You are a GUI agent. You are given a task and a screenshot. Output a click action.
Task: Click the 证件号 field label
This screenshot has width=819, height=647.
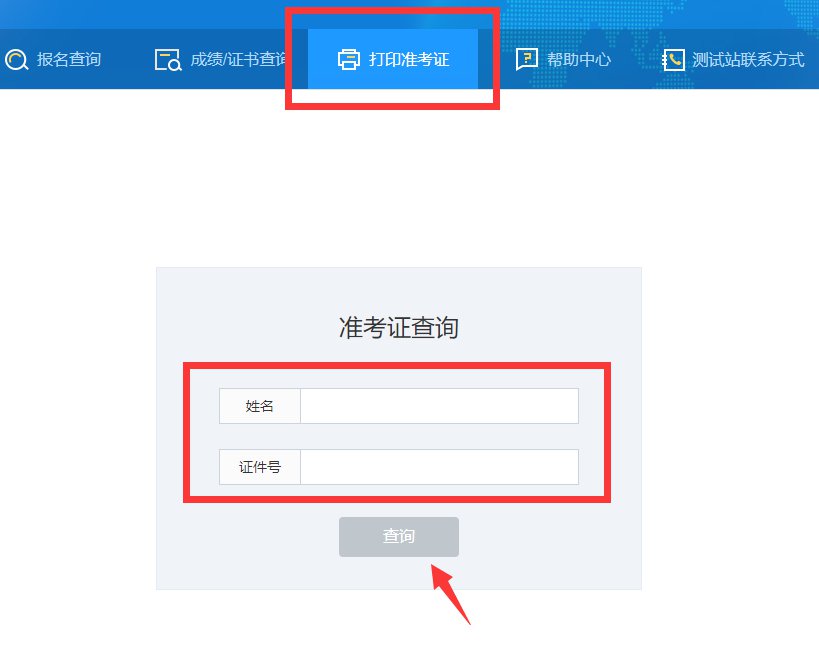[260, 467]
